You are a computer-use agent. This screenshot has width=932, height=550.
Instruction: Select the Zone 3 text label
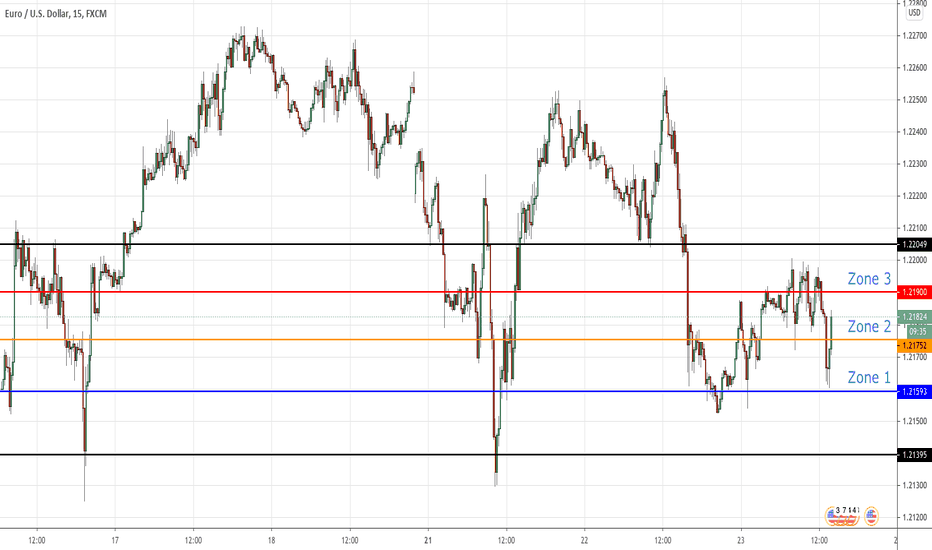point(869,279)
